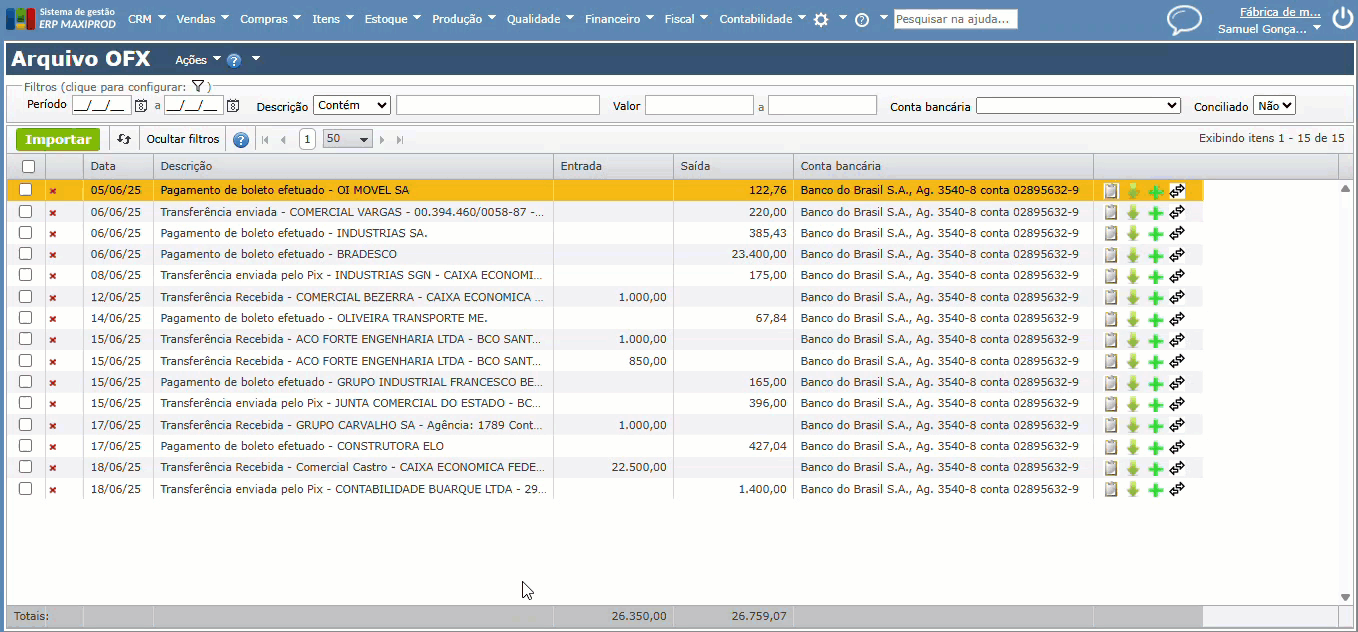Click the double-arrow icon on COMERCIAL VARGAS row
1358x632 pixels.
[x=1177, y=212]
